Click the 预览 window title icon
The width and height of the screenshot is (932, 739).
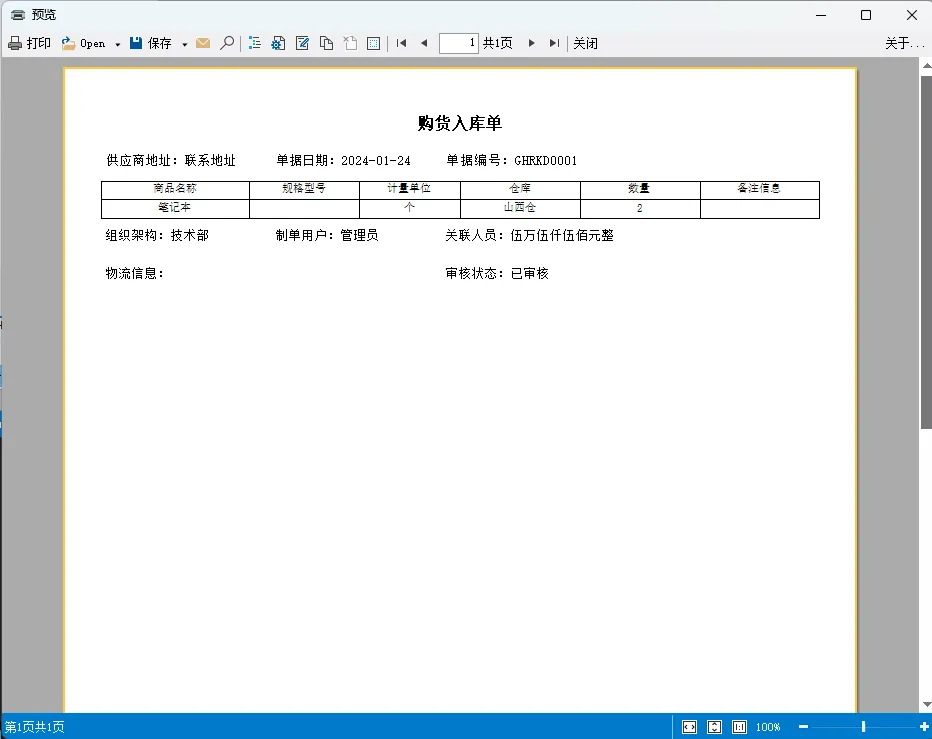point(18,15)
